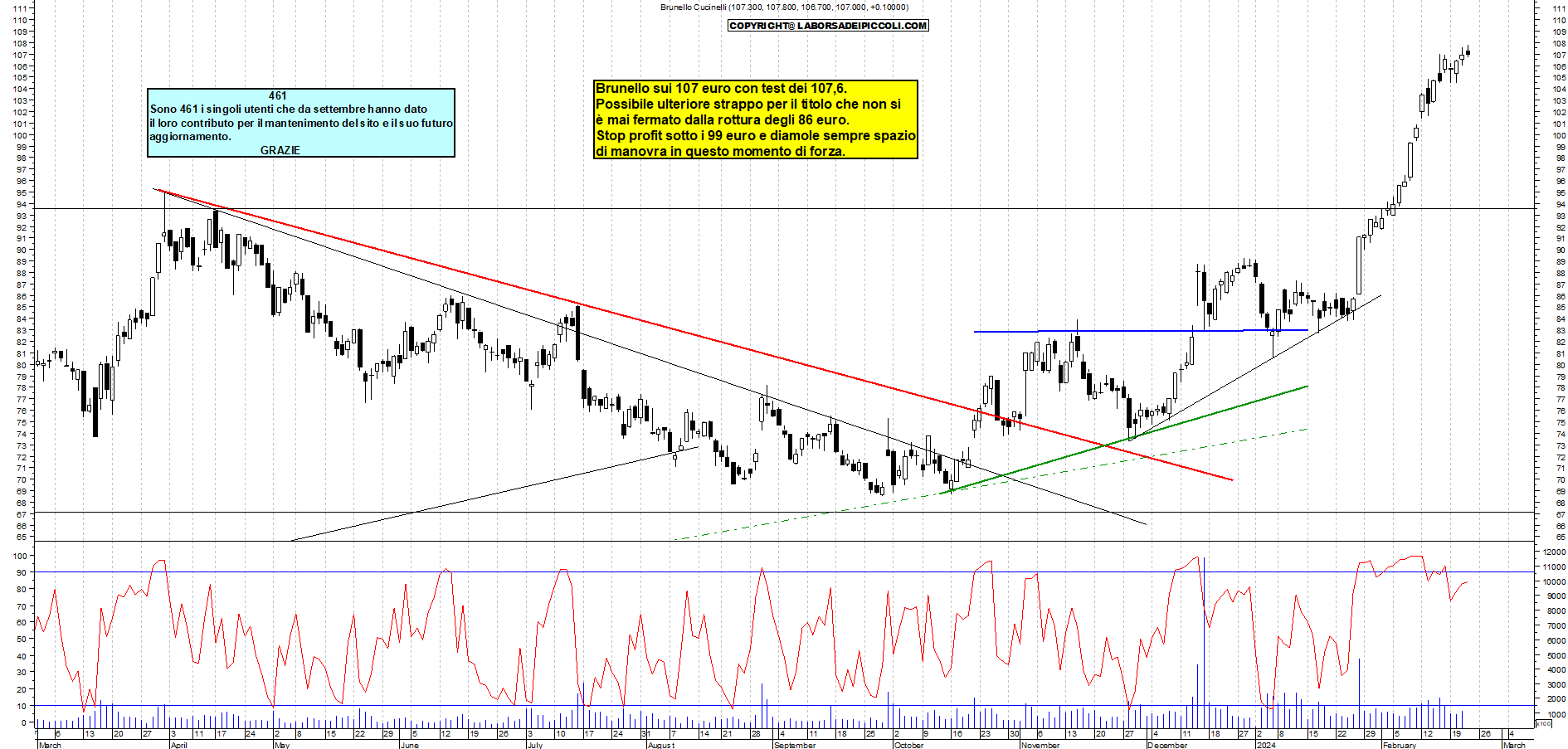Select the August label on time axis
The height and width of the screenshot is (749, 1568).
click(661, 745)
